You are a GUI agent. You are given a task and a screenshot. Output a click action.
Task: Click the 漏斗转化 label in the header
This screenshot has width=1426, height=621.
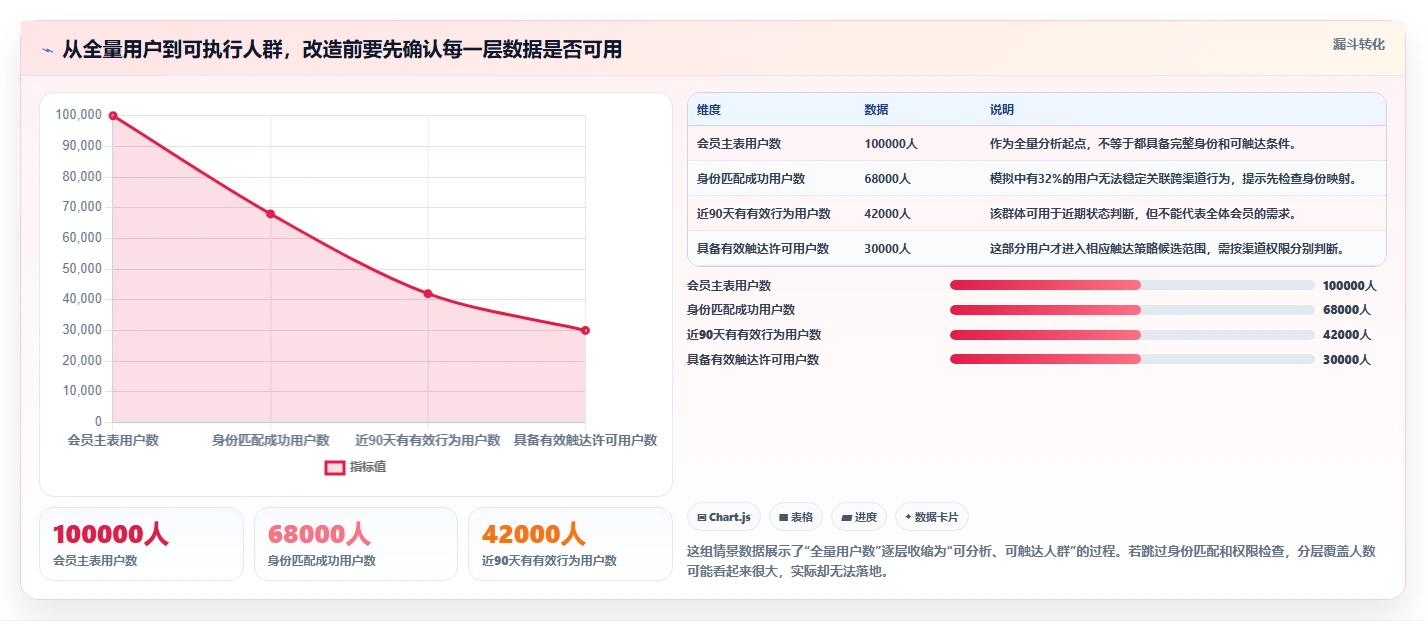click(x=1359, y=44)
